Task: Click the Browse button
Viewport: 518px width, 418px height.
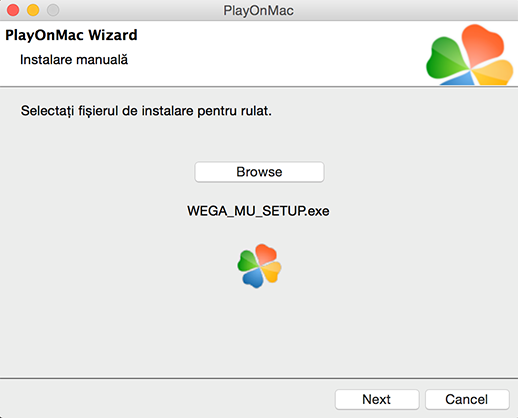Action: point(259,172)
